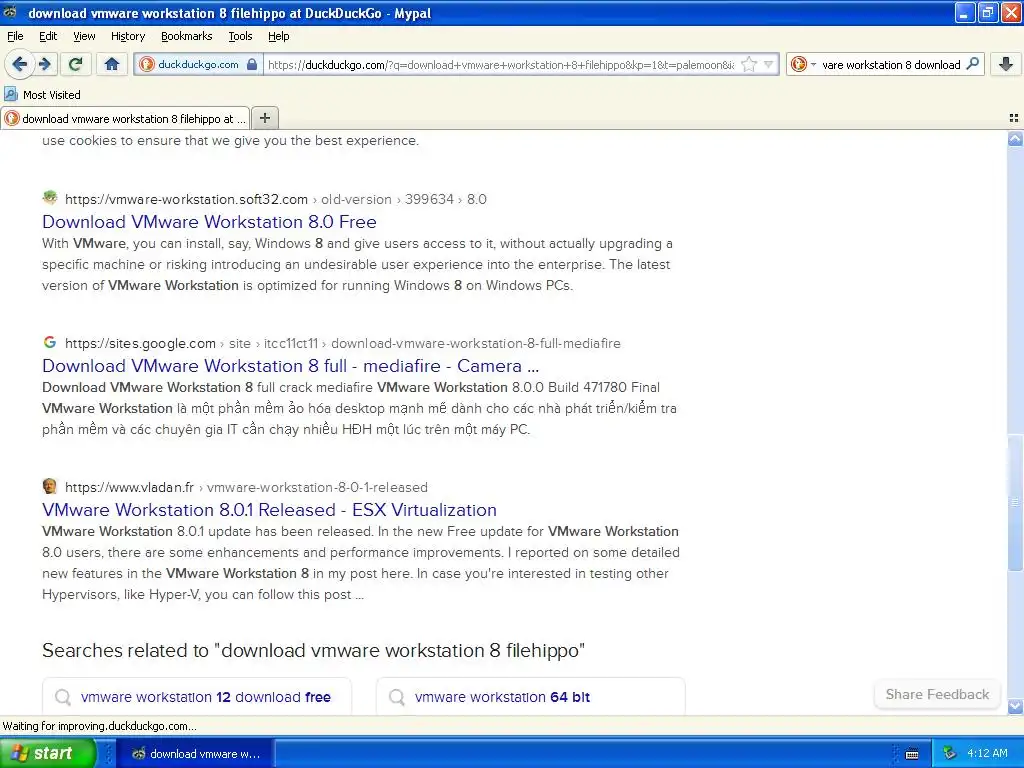Go forward with the Forward arrow button
Viewport: 1024px width, 768px height.
44,64
